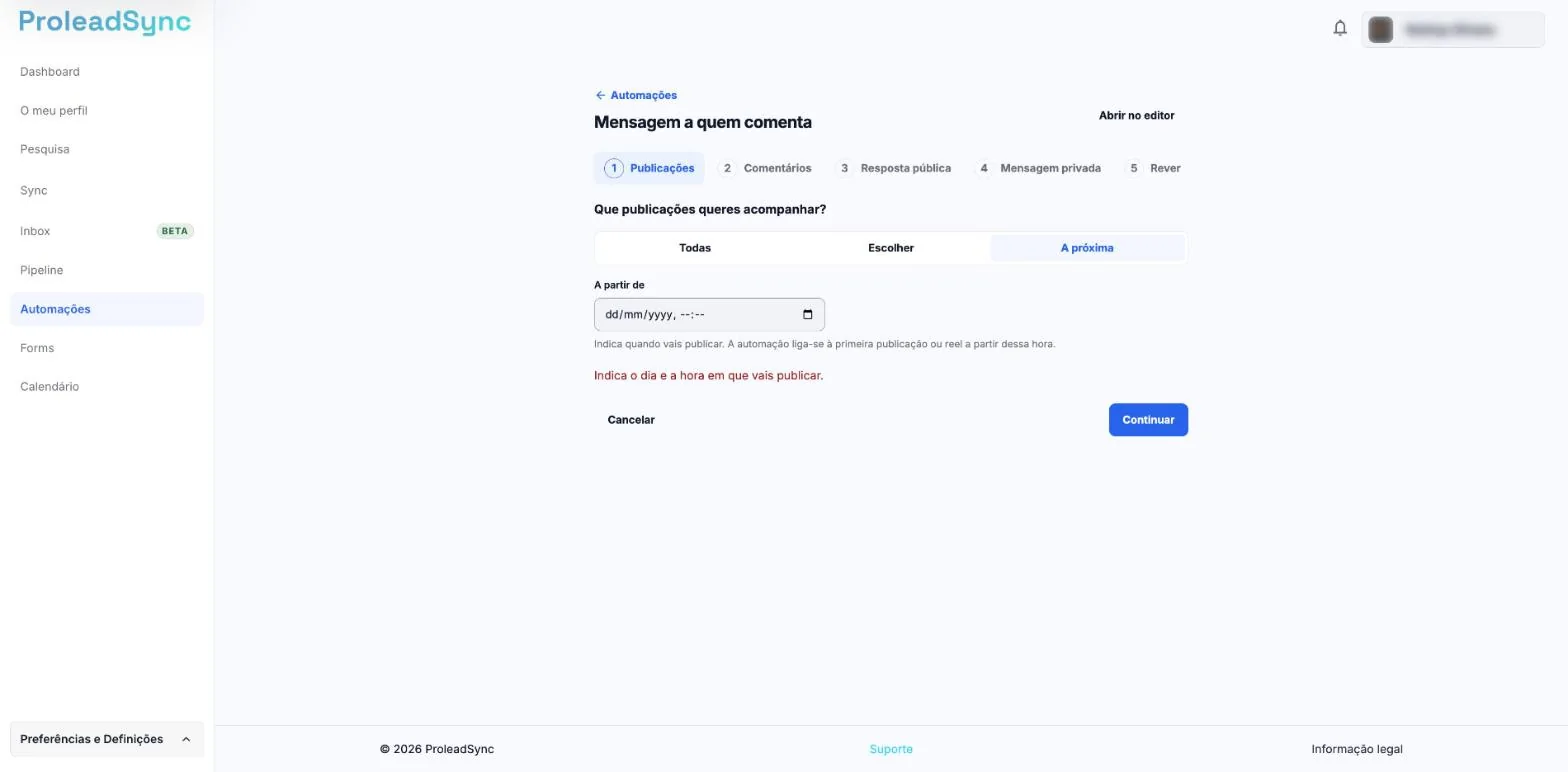Go back to Automações link
Screen dimensions: 1568x772
point(636,95)
